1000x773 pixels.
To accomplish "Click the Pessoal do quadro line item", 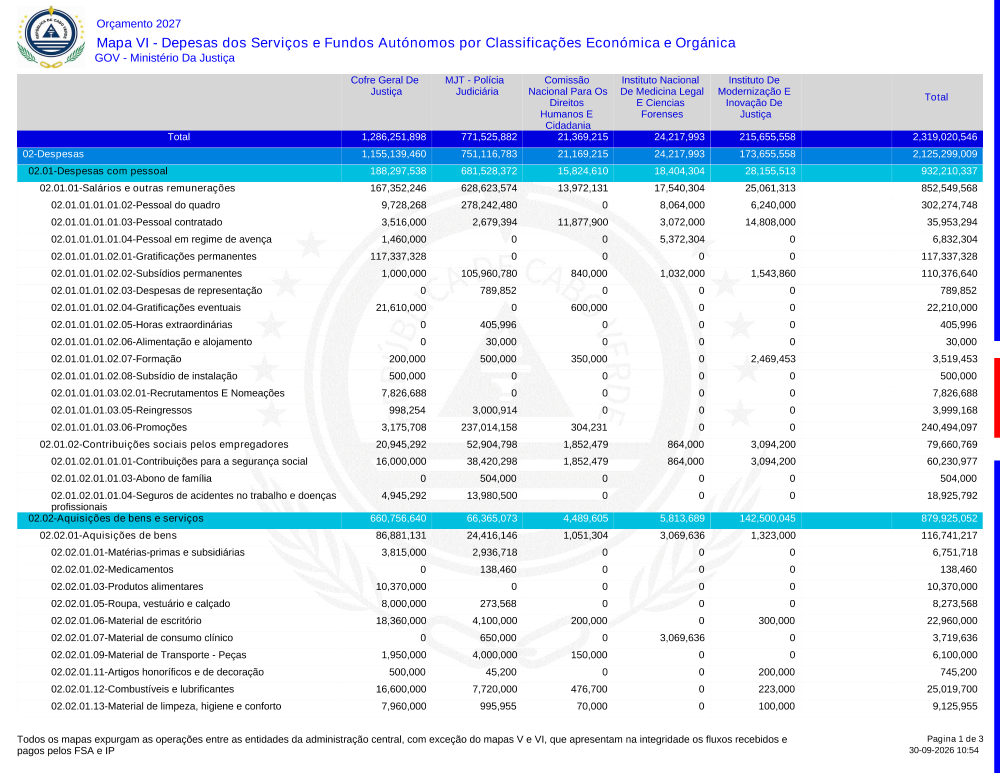I will coord(135,205).
